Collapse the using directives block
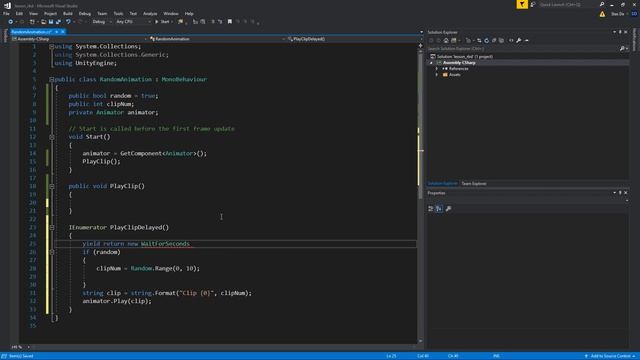640x360 pixels. (x=51, y=47)
